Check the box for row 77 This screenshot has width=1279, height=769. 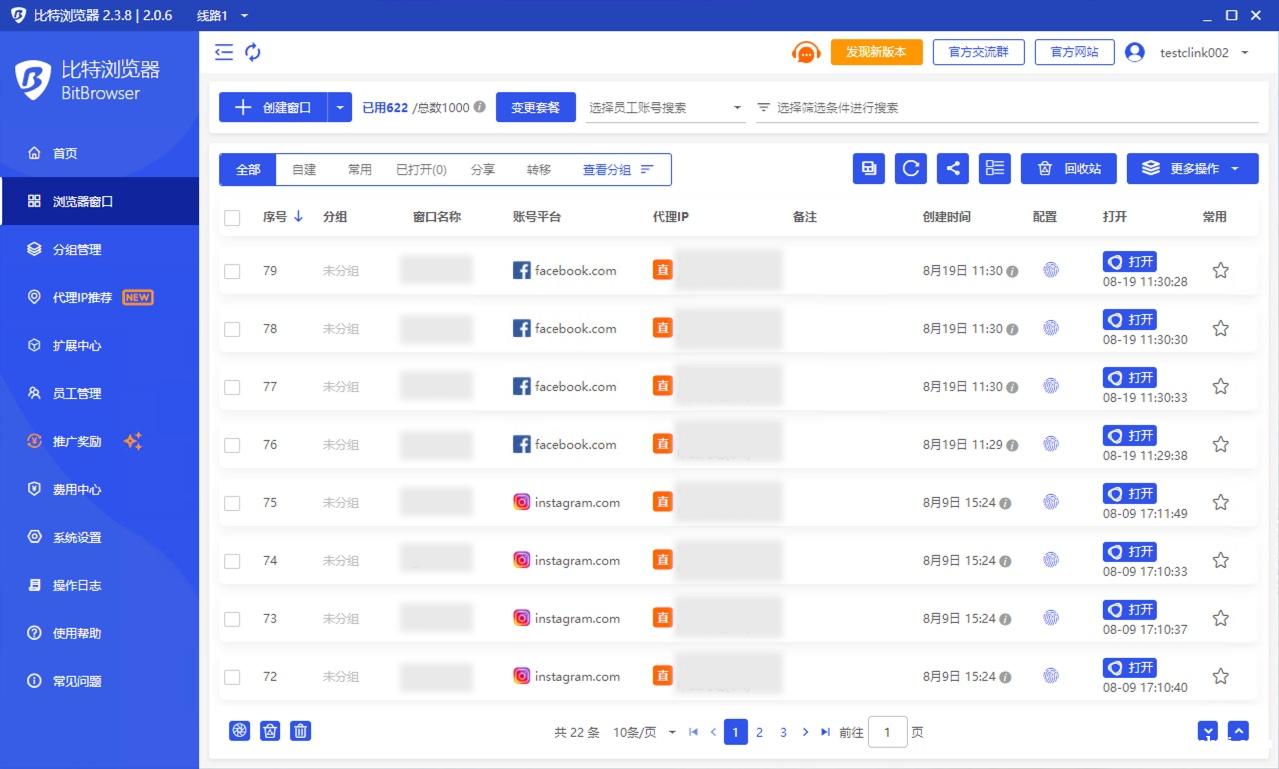[x=232, y=387]
